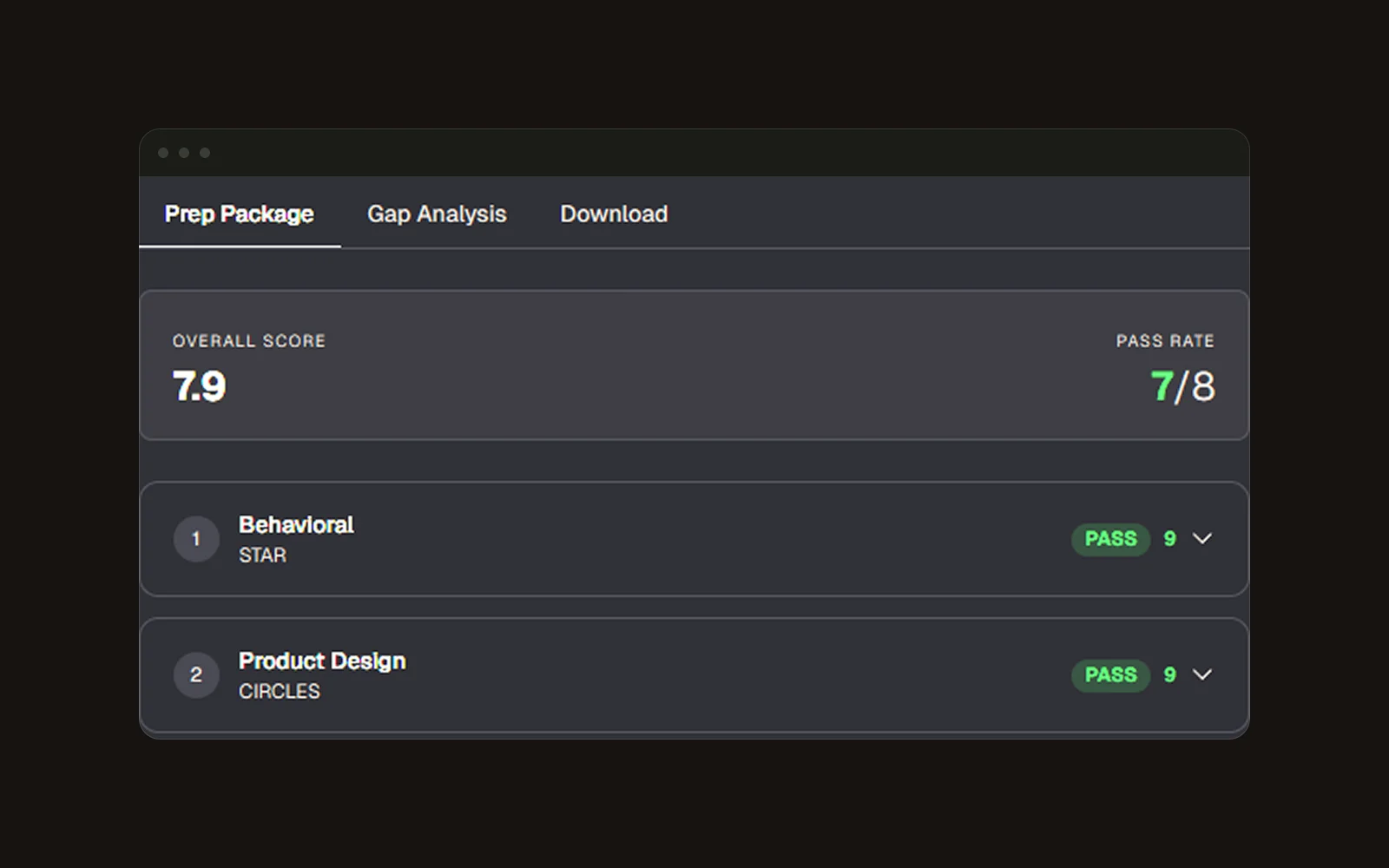Image resolution: width=1389 pixels, height=868 pixels.
Task: Click the number 2 circle badge
Action: (196, 674)
